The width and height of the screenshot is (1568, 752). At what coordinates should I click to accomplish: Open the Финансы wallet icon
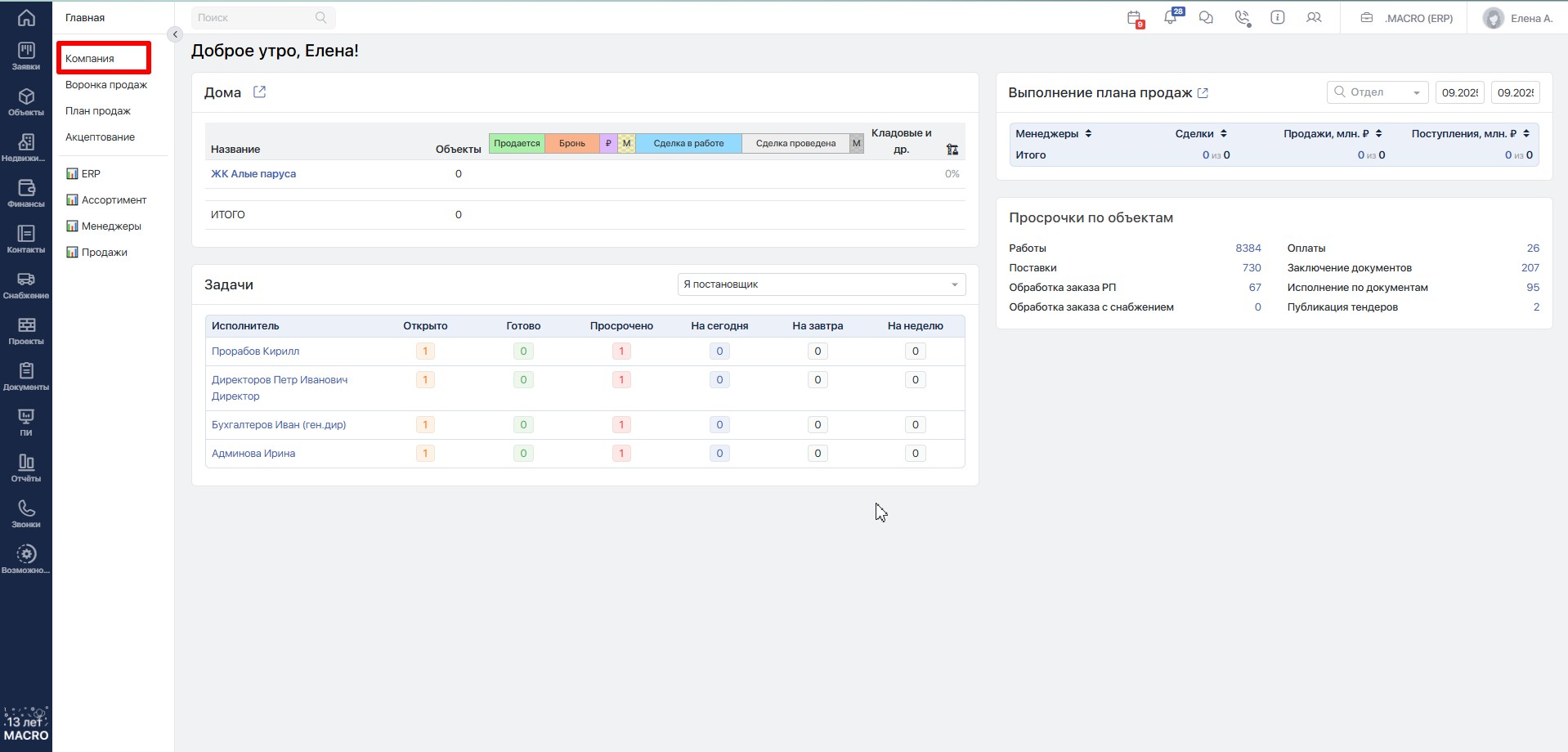click(26, 194)
